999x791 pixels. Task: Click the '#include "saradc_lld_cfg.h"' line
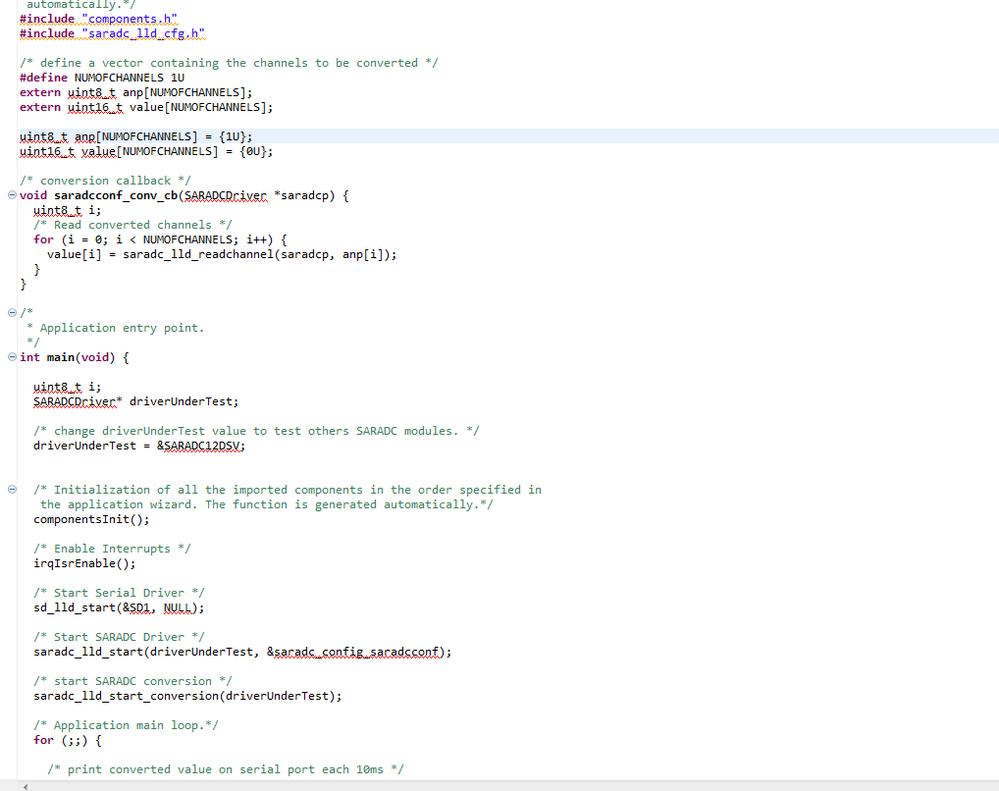(112, 34)
